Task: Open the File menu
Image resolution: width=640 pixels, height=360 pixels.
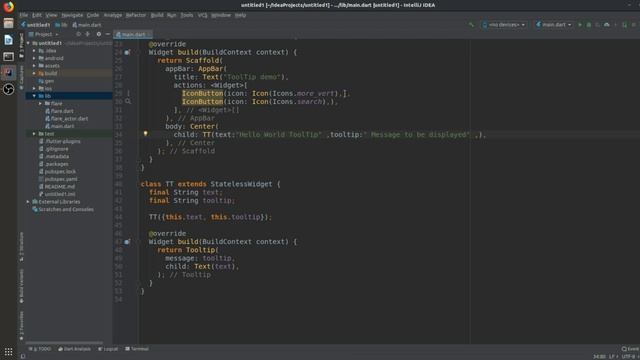Action: click(x=24, y=15)
